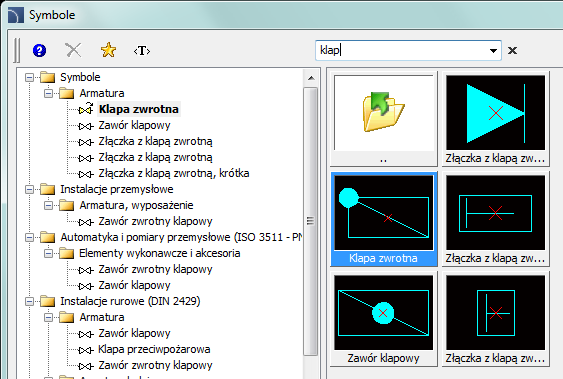Viewport: 563px width, 379px height.
Task: Click the Automatyka i pomiary przemysłowe folder icon
Action: (x=47, y=237)
